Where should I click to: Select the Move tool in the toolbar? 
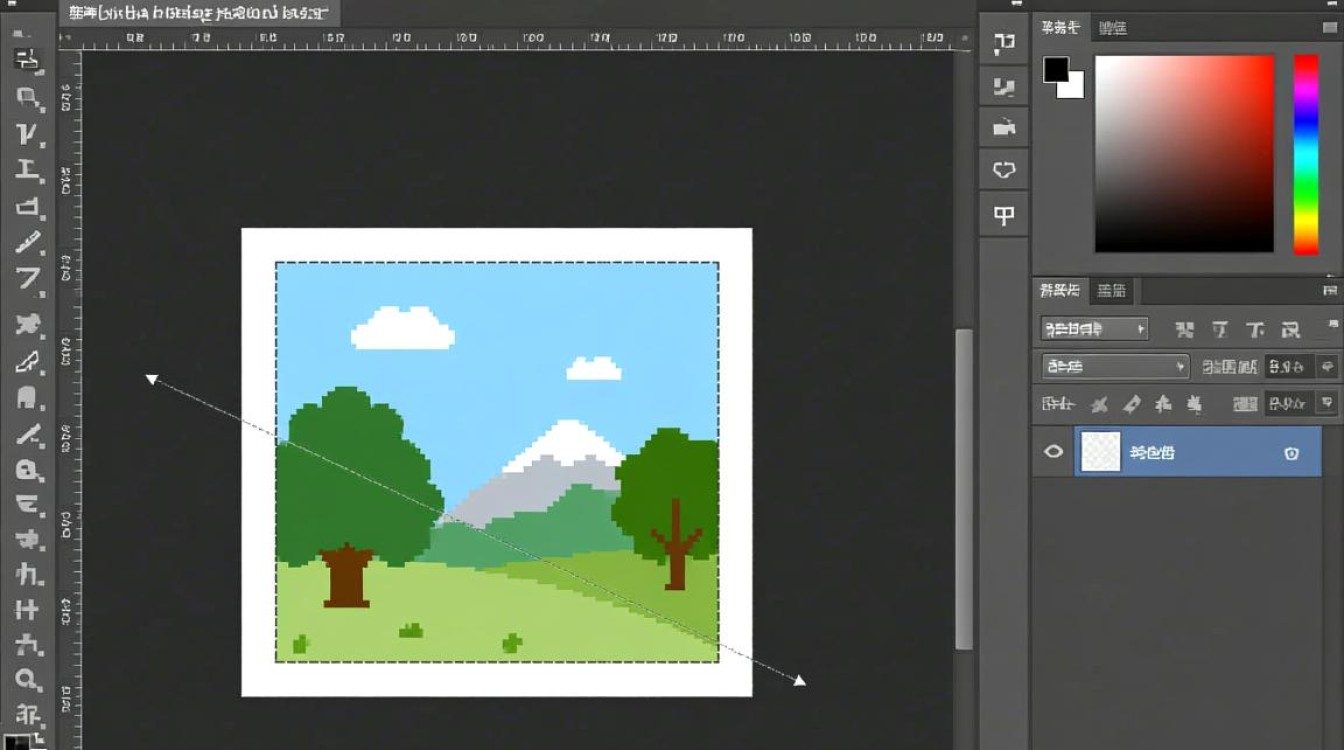tap(27, 59)
